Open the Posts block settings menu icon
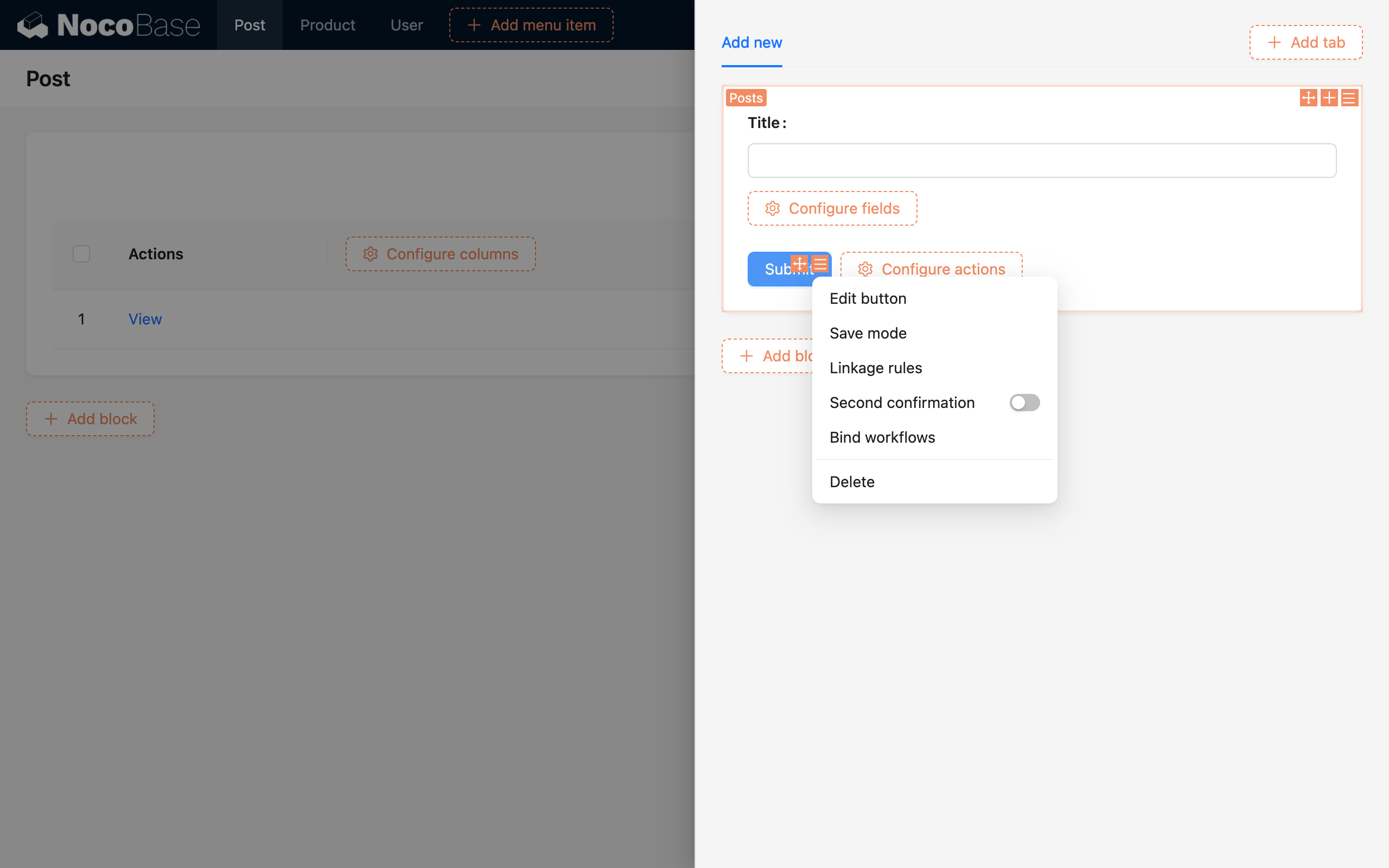This screenshot has width=1389, height=868. pyautogui.click(x=1349, y=98)
